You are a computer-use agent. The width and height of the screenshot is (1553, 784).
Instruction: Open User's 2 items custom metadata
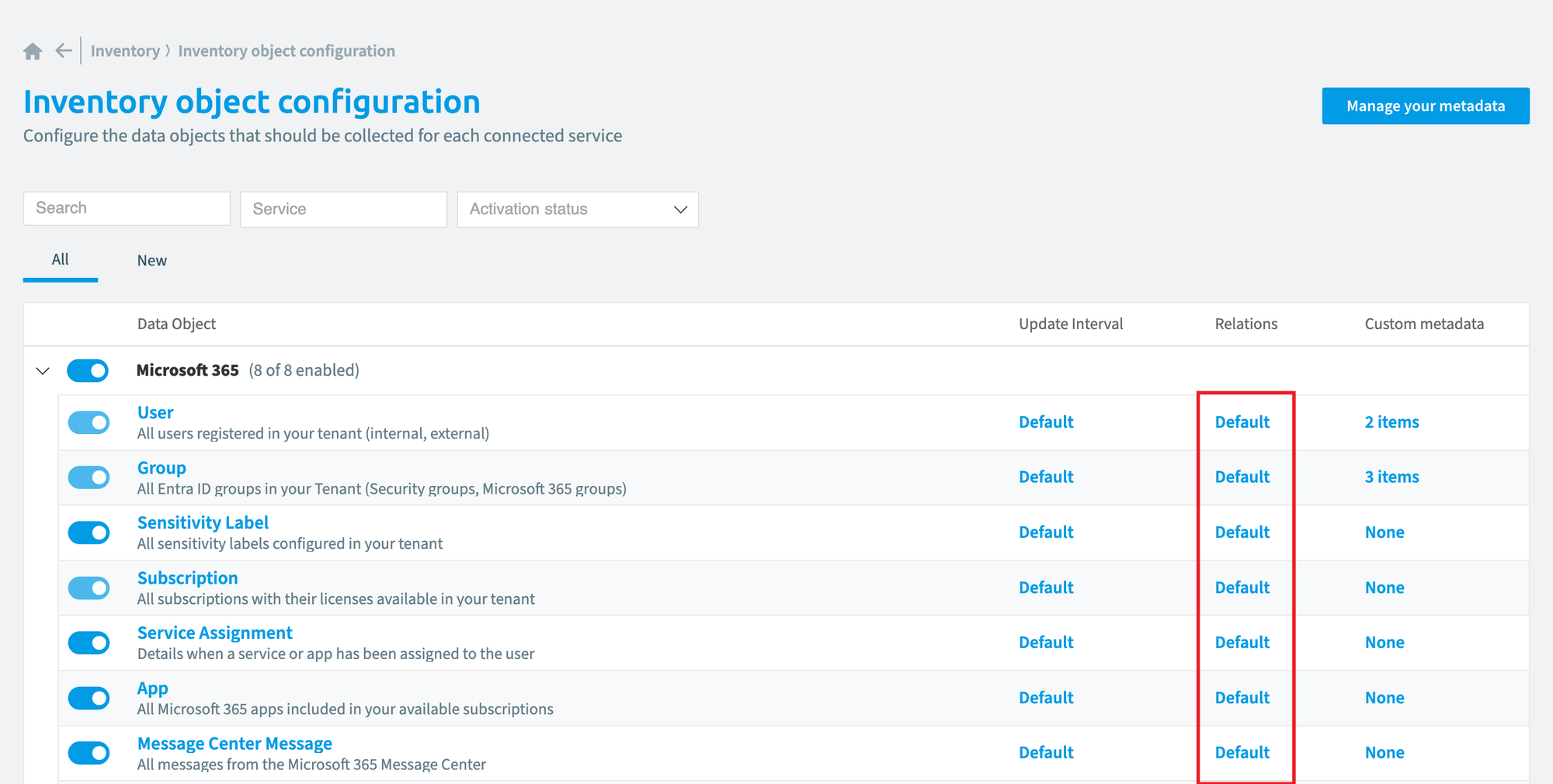1391,422
